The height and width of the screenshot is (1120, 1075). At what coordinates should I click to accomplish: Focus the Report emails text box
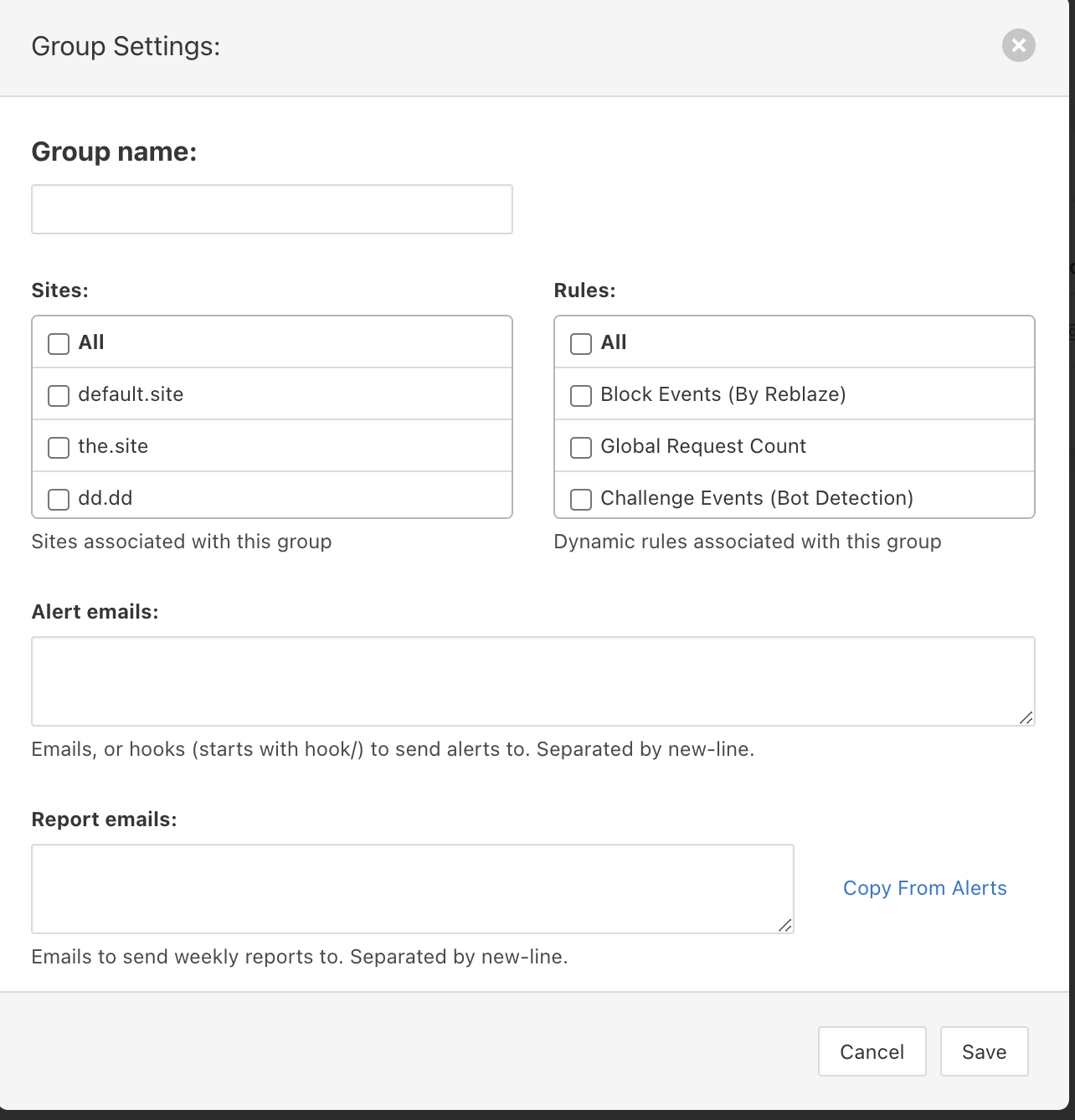[x=412, y=888]
